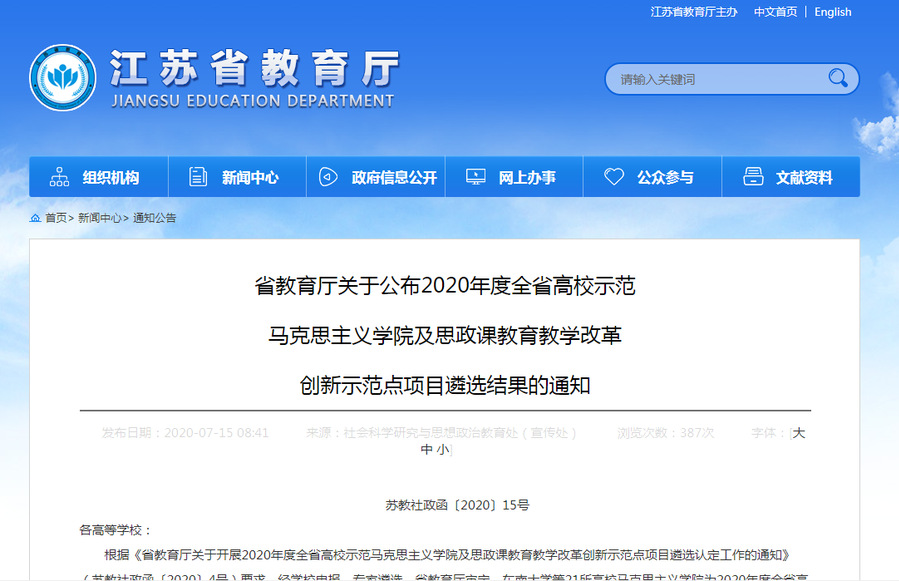Click the 新闻中心 document icon
This screenshot has width=899, height=581.
(198, 177)
